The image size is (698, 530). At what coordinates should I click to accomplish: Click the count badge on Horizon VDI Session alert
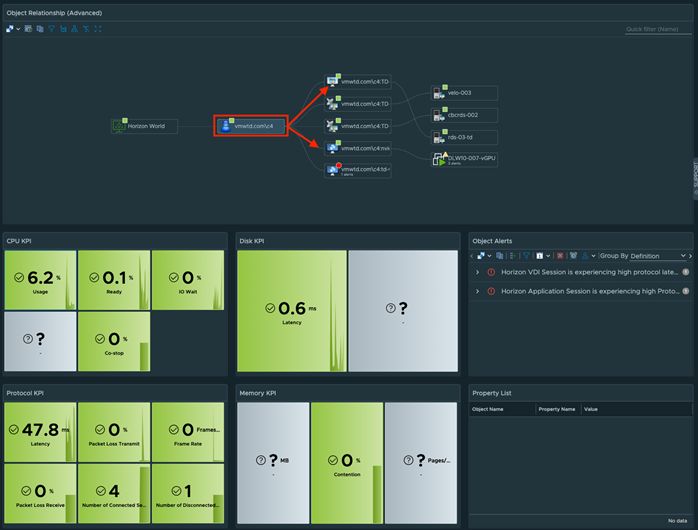point(686,272)
